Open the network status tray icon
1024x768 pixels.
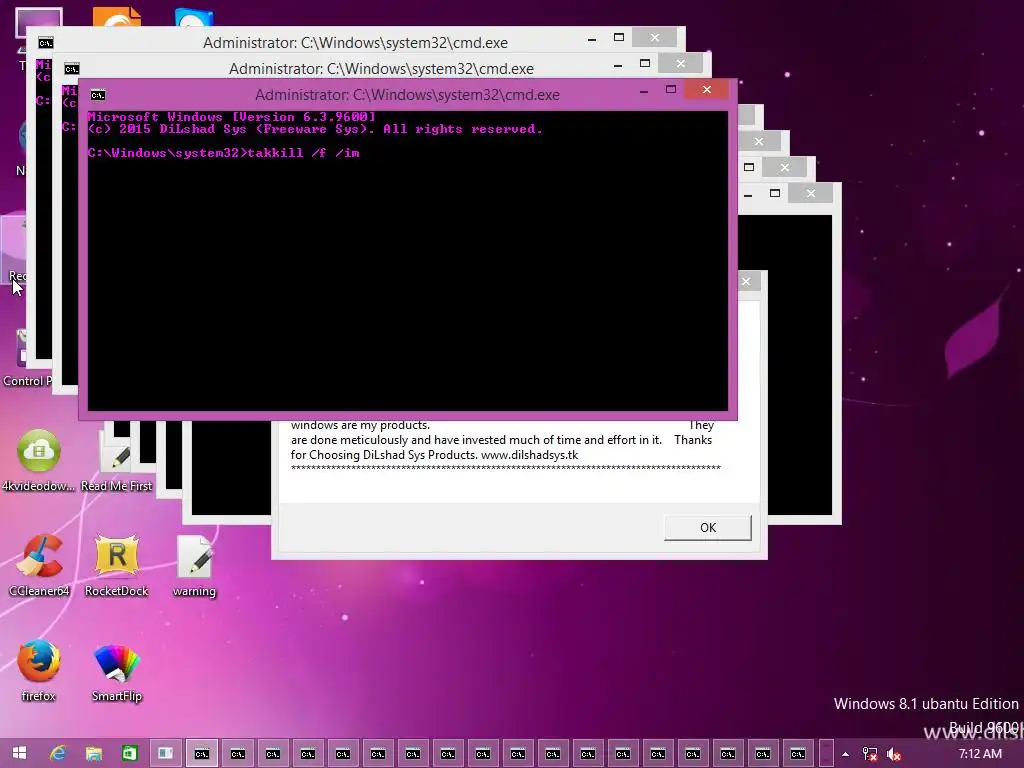tap(869, 754)
